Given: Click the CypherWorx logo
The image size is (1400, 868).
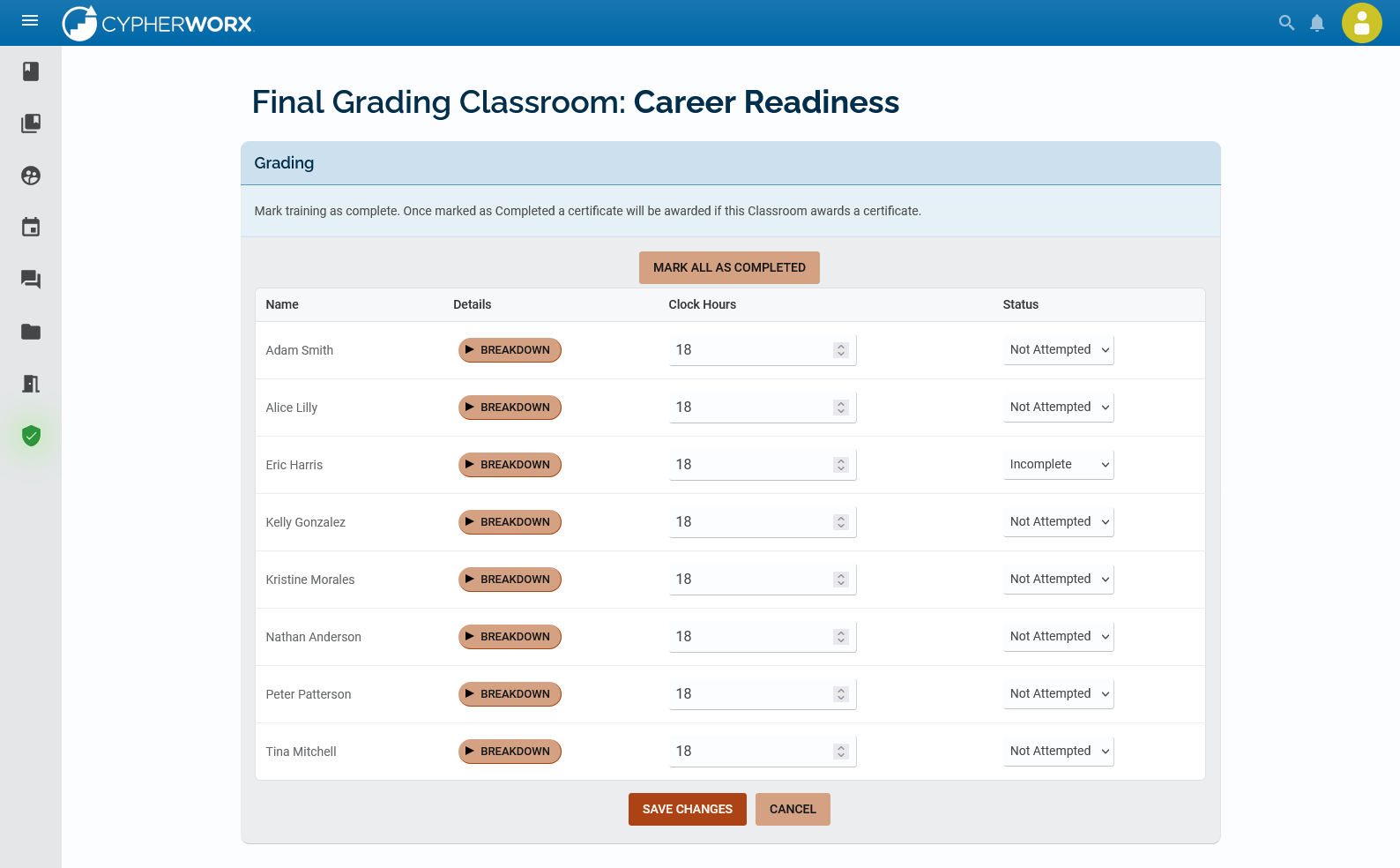Looking at the screenshot, I should coord(158,23).
